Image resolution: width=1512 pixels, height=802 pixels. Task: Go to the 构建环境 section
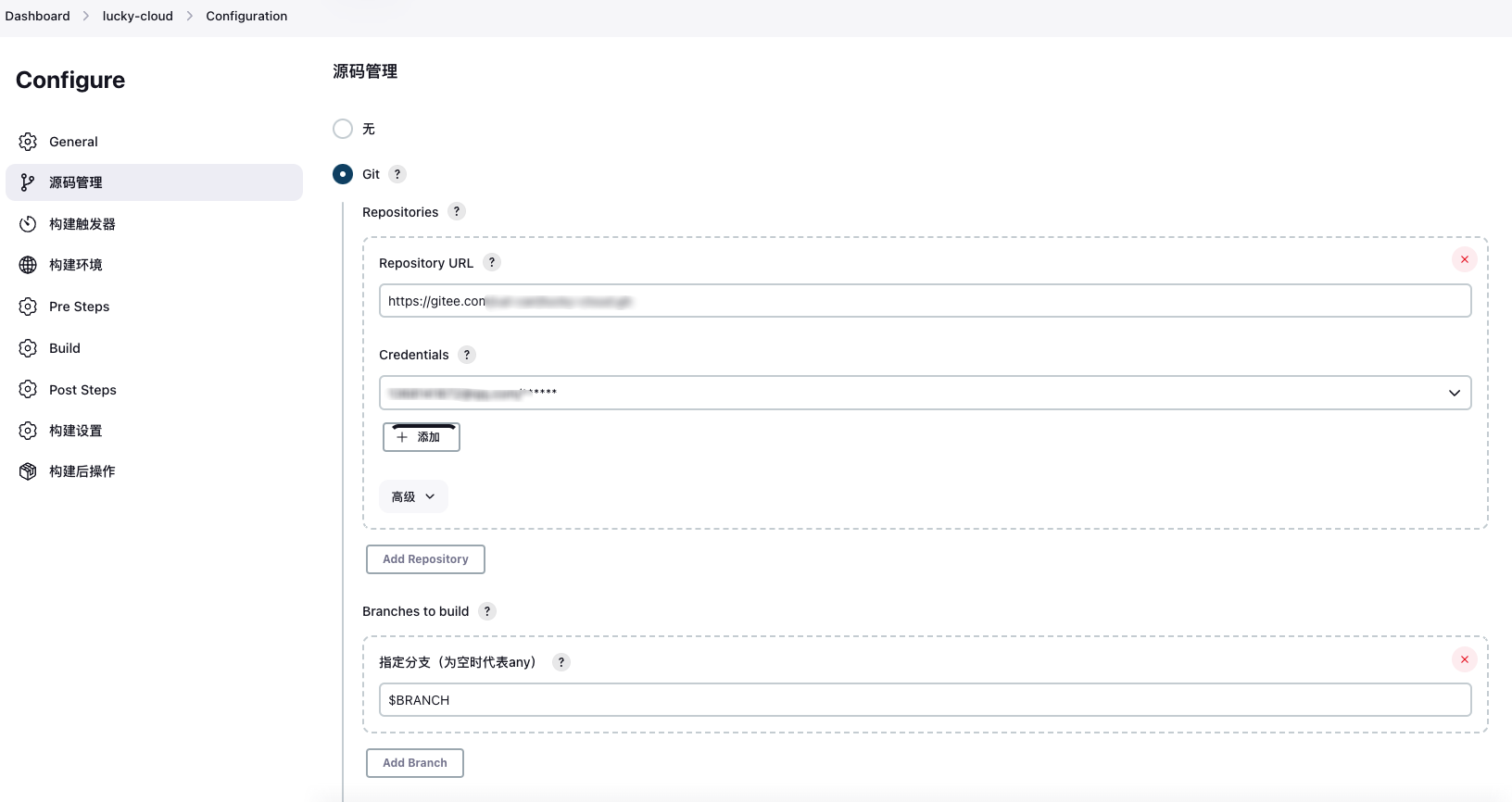pyautogui.click(x=154, y=265)
